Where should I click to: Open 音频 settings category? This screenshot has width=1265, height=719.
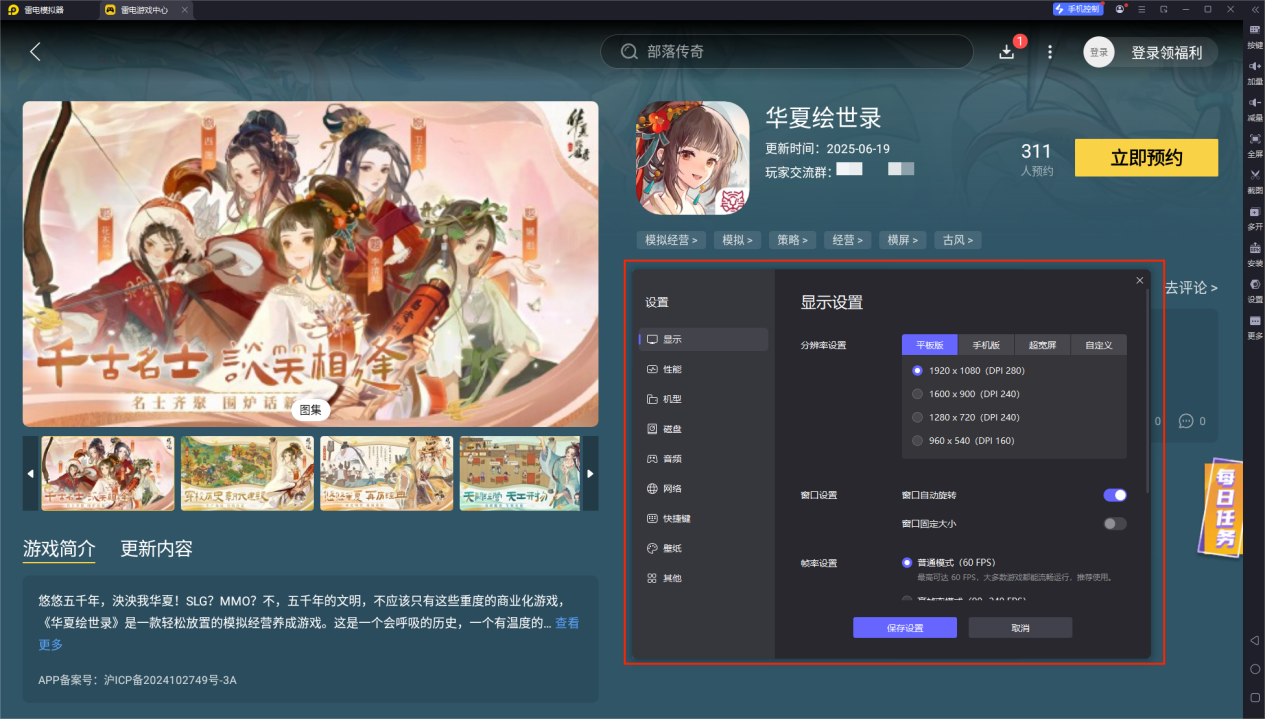tap(704, 459)
